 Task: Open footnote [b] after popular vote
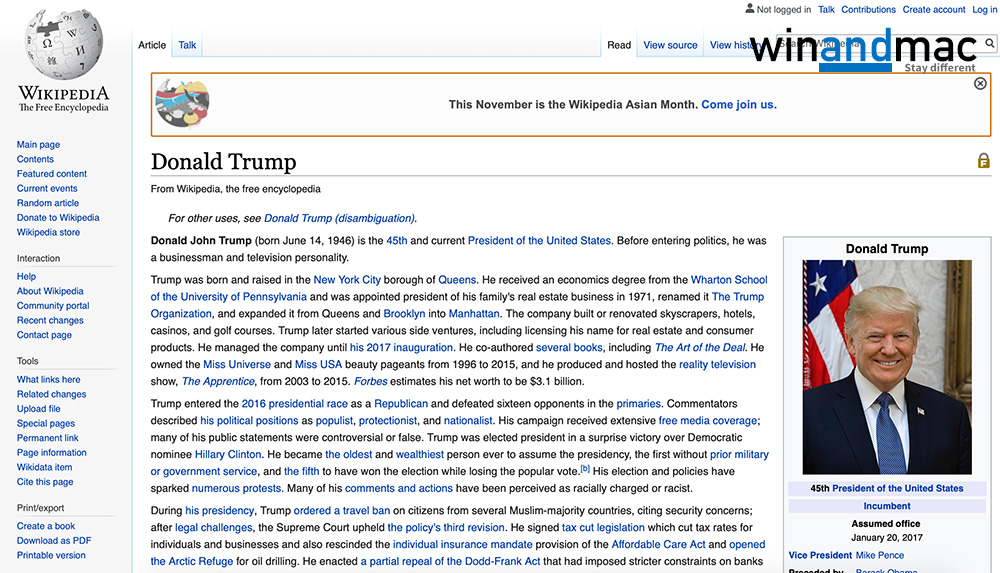(x=585, y=468)
